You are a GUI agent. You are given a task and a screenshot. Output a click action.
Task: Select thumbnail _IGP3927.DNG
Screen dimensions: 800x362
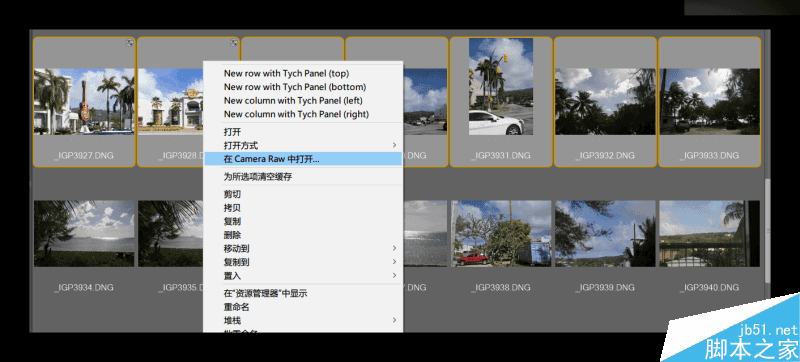84,101
